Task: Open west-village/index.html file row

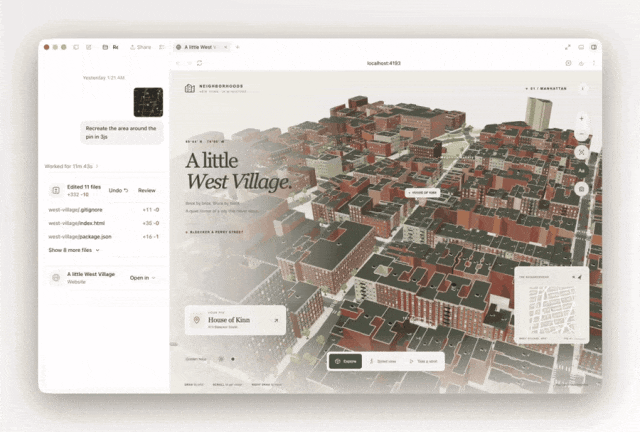Action: tap(104, 223)
